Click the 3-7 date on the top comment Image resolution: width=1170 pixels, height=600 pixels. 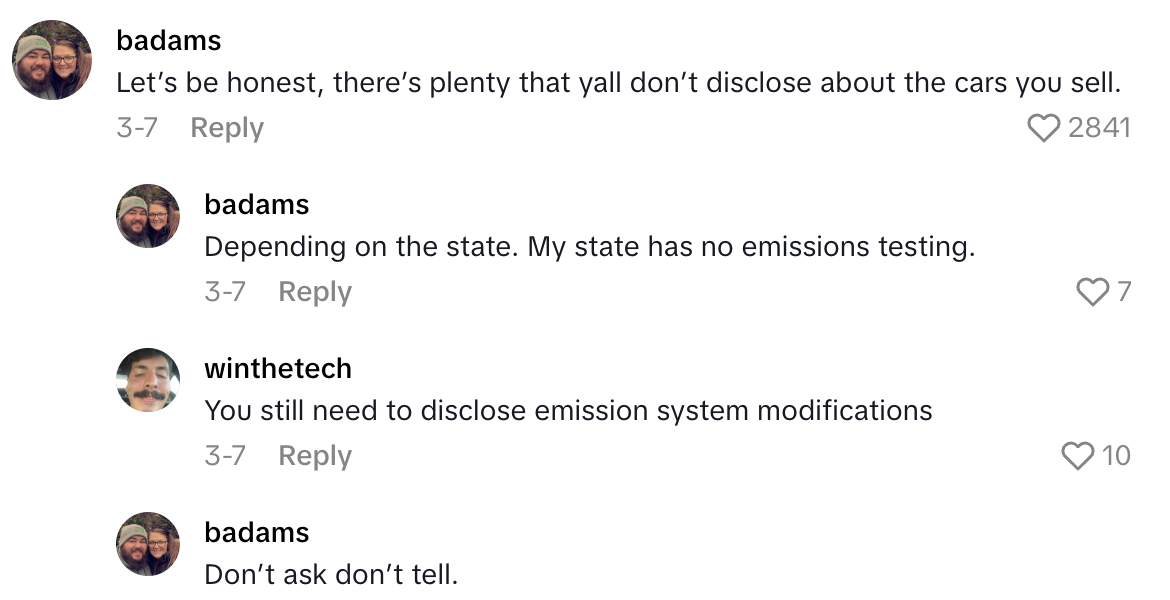click(137, 128)
